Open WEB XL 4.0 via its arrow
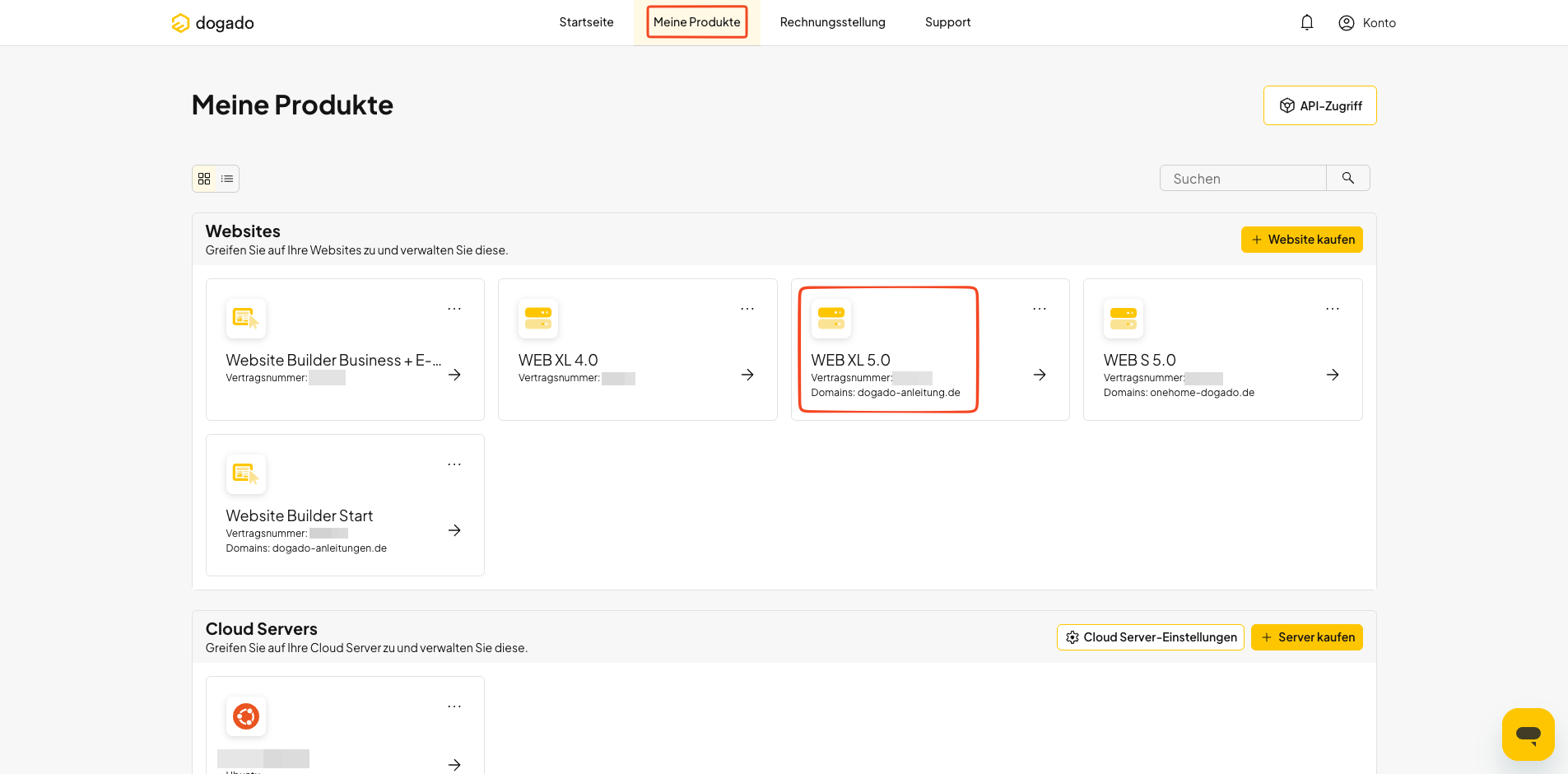Image resolution: width=1568 pixels, height=774 pixels. (x=747, y=375)
